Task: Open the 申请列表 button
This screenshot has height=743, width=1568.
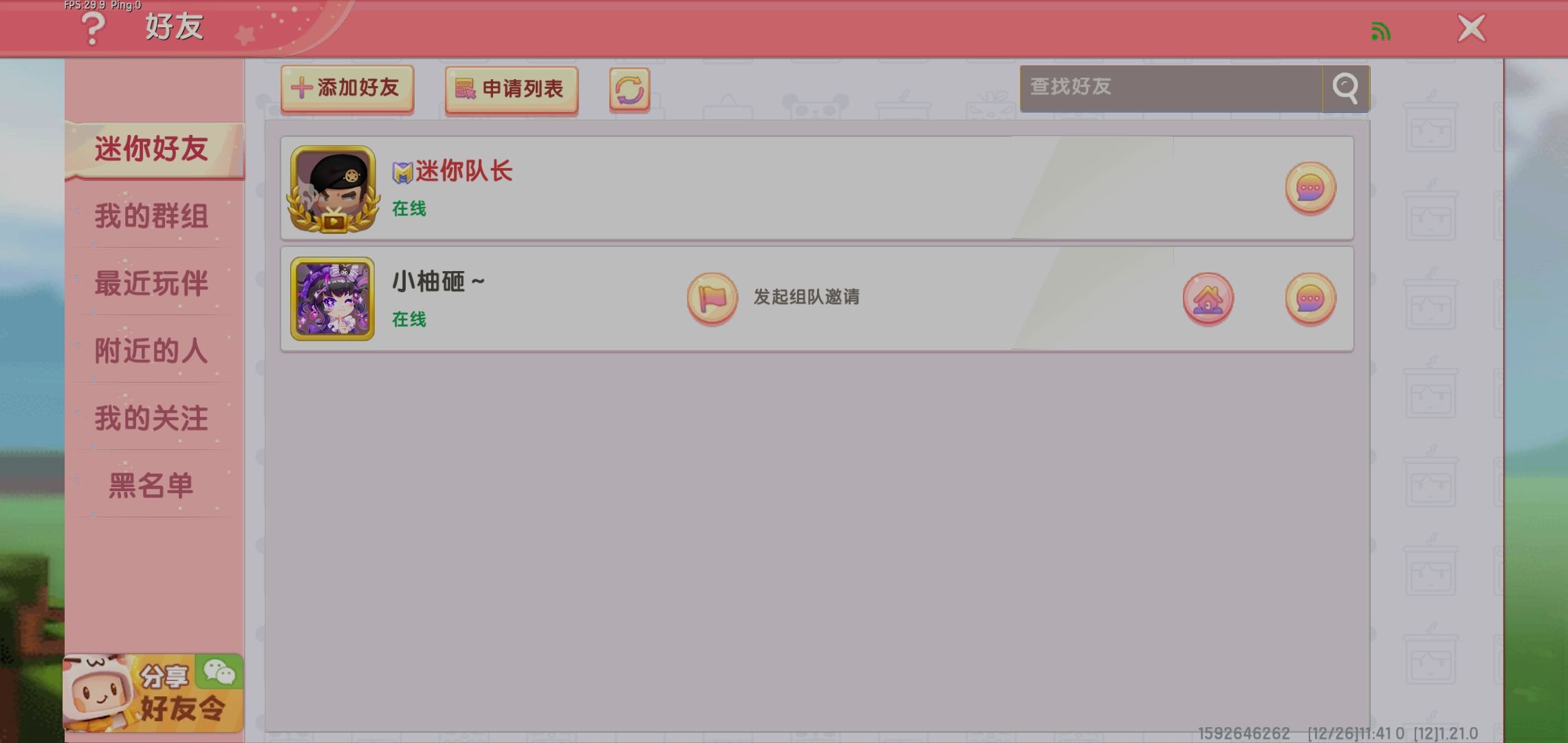Action: click(512, 89)
